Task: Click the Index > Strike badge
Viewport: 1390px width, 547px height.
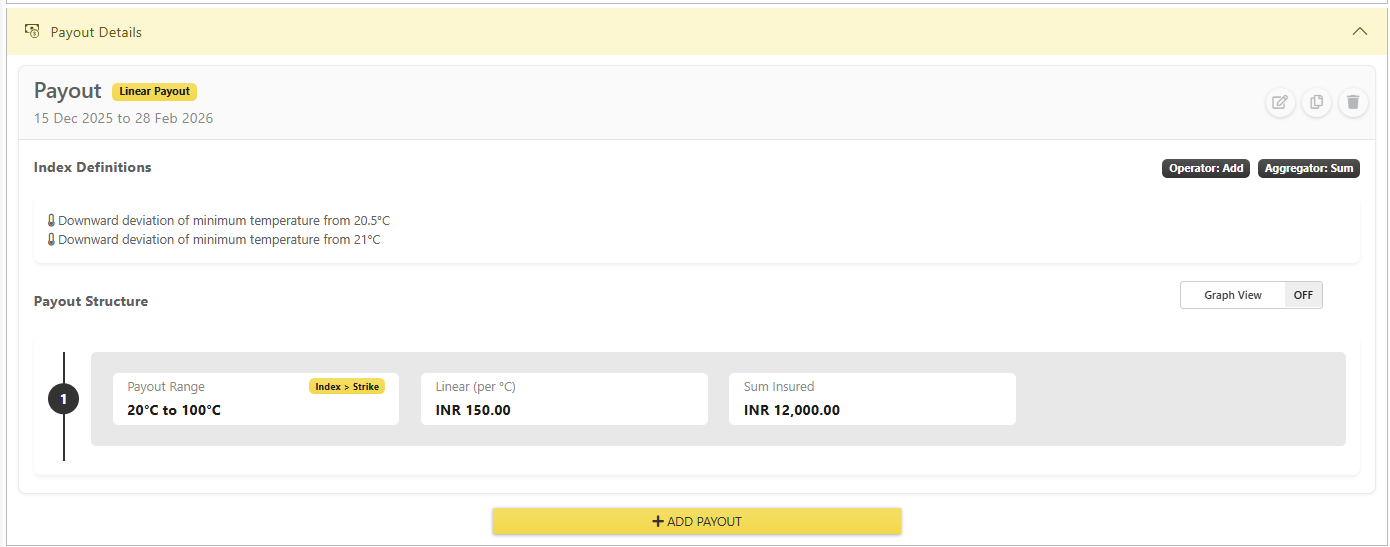Action: (347, 386)
